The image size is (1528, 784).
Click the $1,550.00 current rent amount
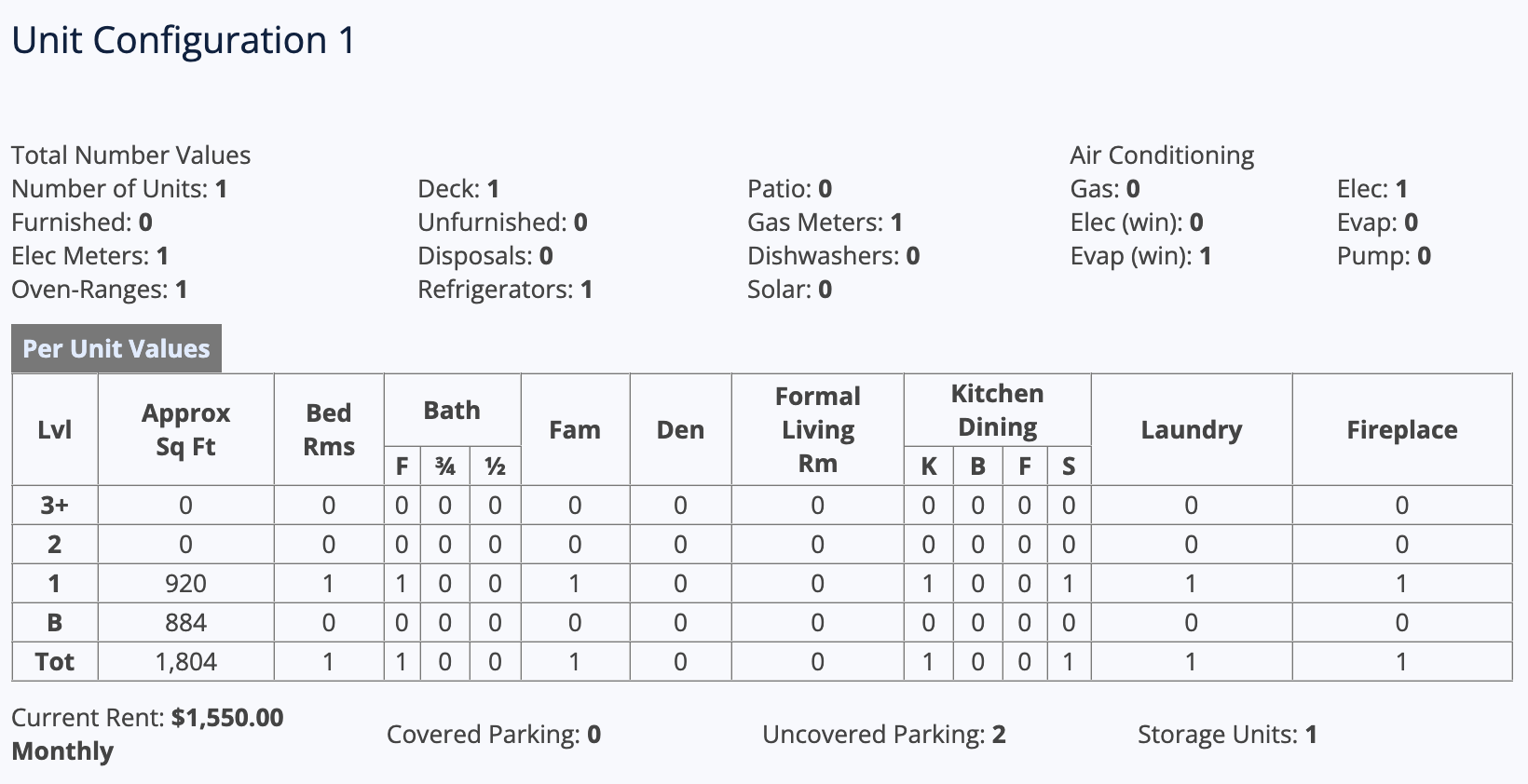pyautogui.click(x=227, y=718)
